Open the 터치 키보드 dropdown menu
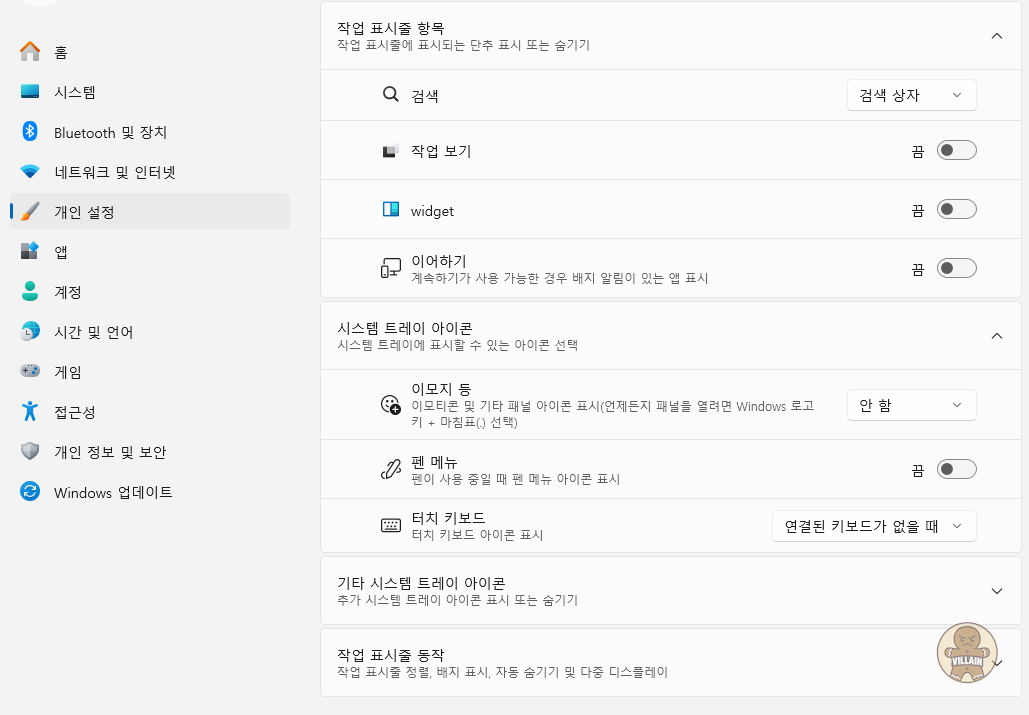The image size is (1029, 715). tap(874, 526)
